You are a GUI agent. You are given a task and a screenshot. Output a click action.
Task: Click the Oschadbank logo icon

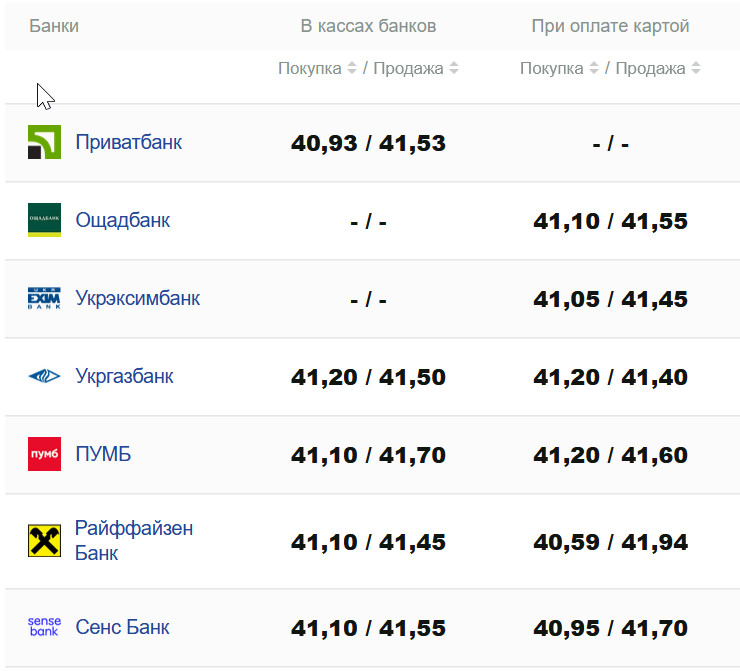(x=44, y=220)
